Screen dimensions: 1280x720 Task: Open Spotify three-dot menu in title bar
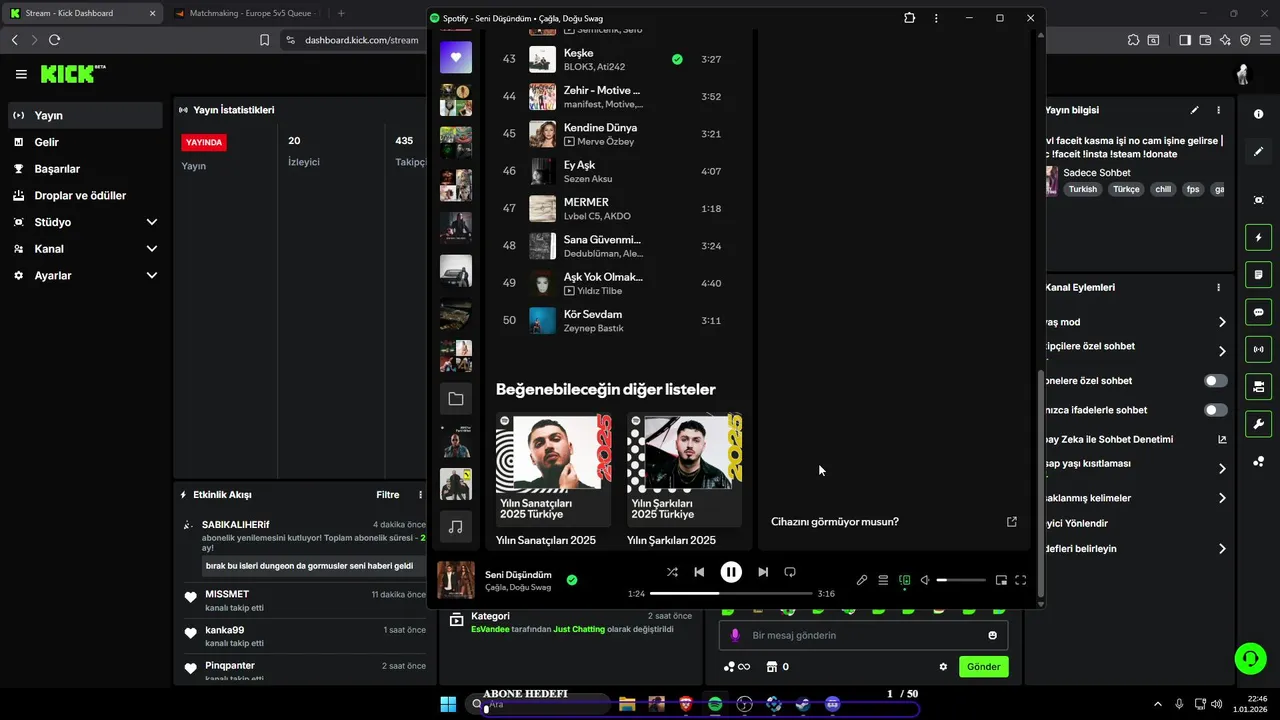[x=936, y=18]
